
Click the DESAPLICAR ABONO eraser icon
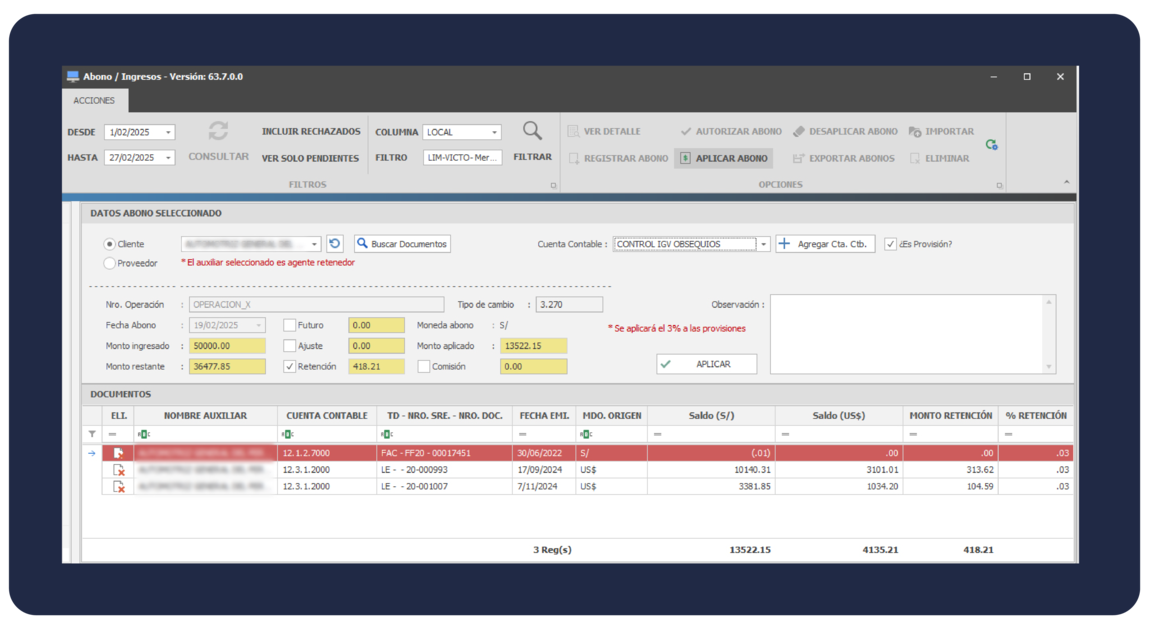click(799, 132)
